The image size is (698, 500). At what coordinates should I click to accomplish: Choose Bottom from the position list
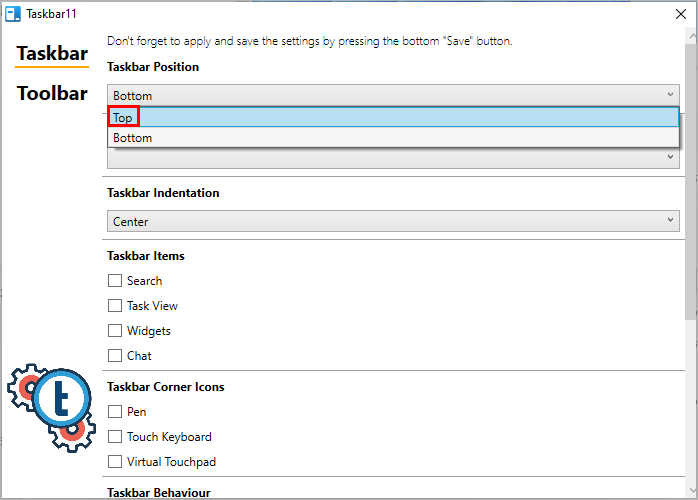tap(393, 138)
